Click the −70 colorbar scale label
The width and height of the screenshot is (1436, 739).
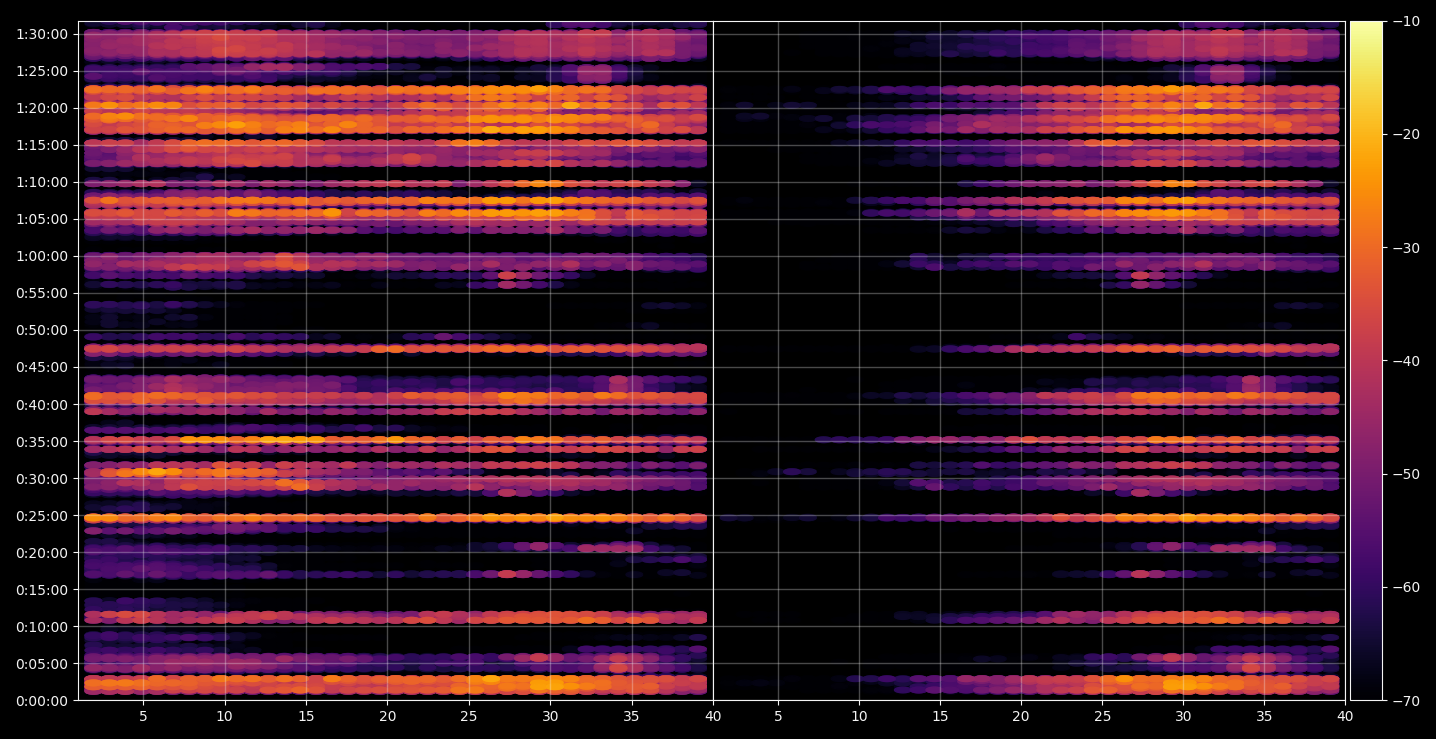[x=1406, y=700]
